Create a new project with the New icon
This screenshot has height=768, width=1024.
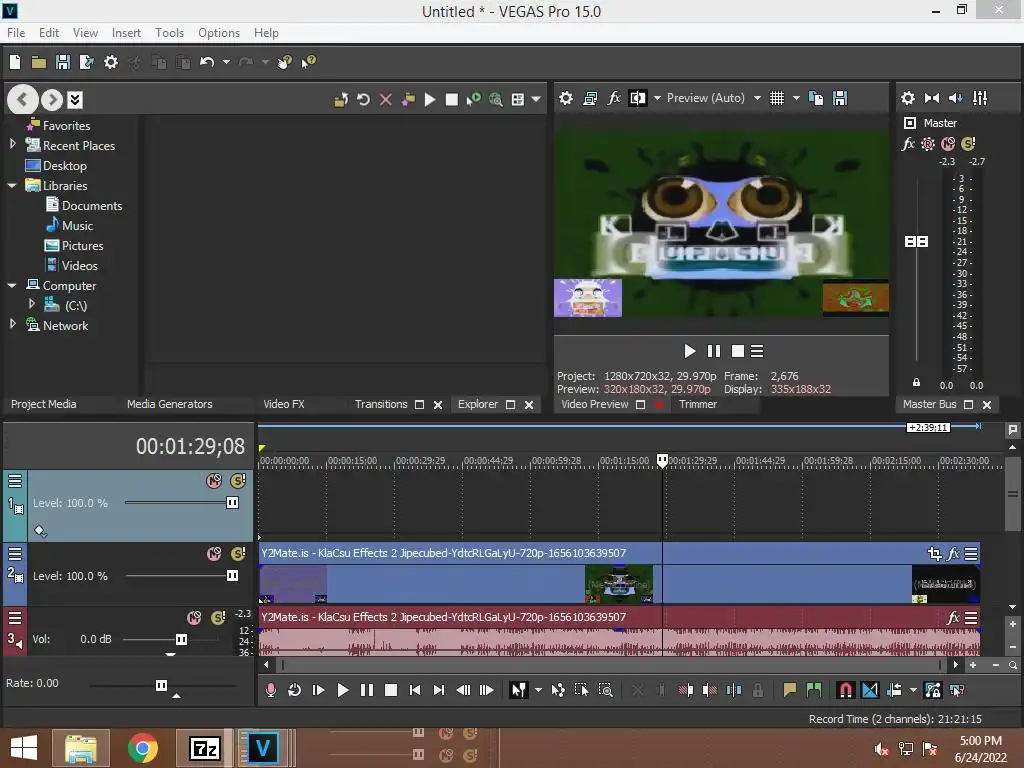[x=15, y=62]
